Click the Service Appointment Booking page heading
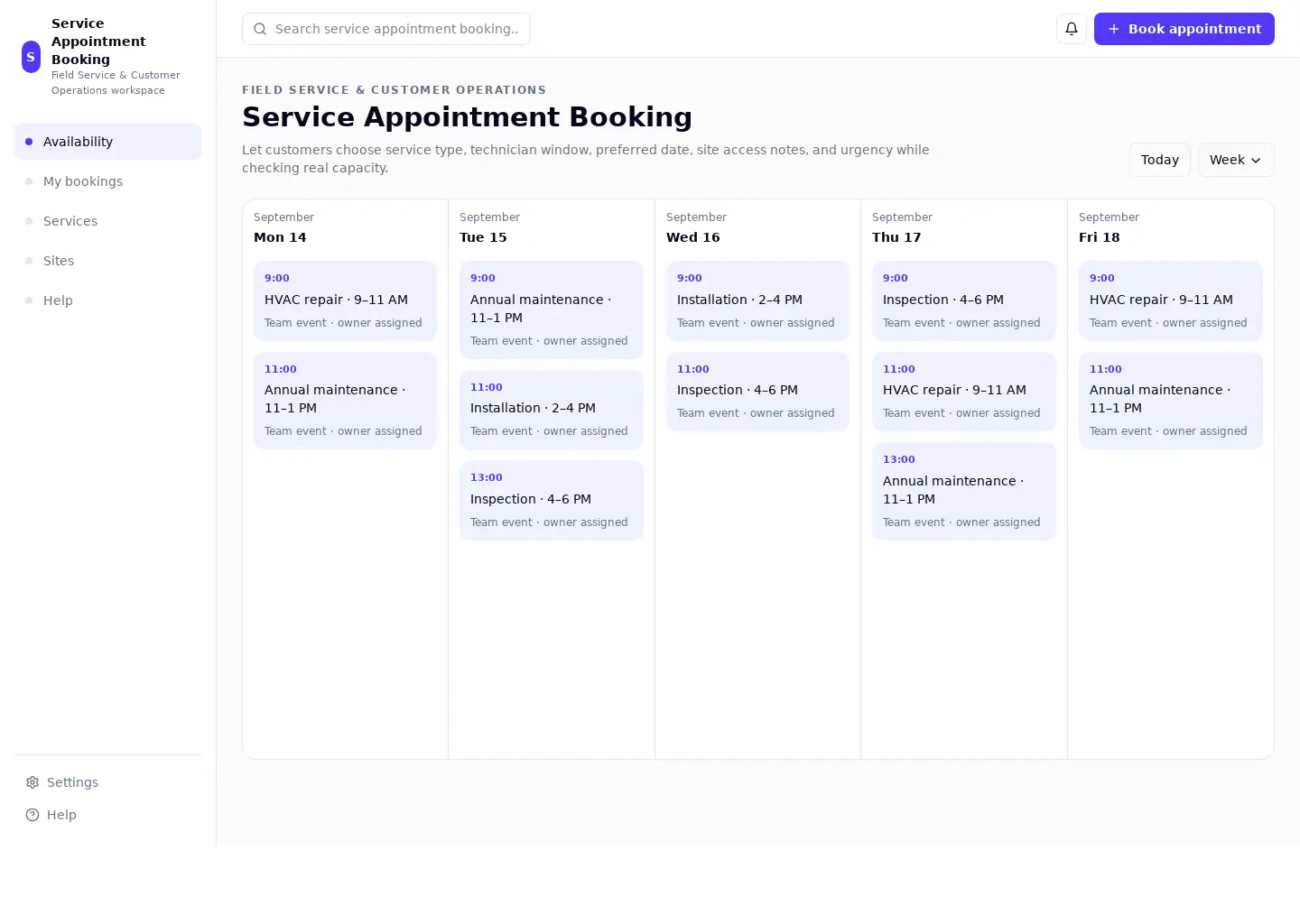 [x=467, y=117]
